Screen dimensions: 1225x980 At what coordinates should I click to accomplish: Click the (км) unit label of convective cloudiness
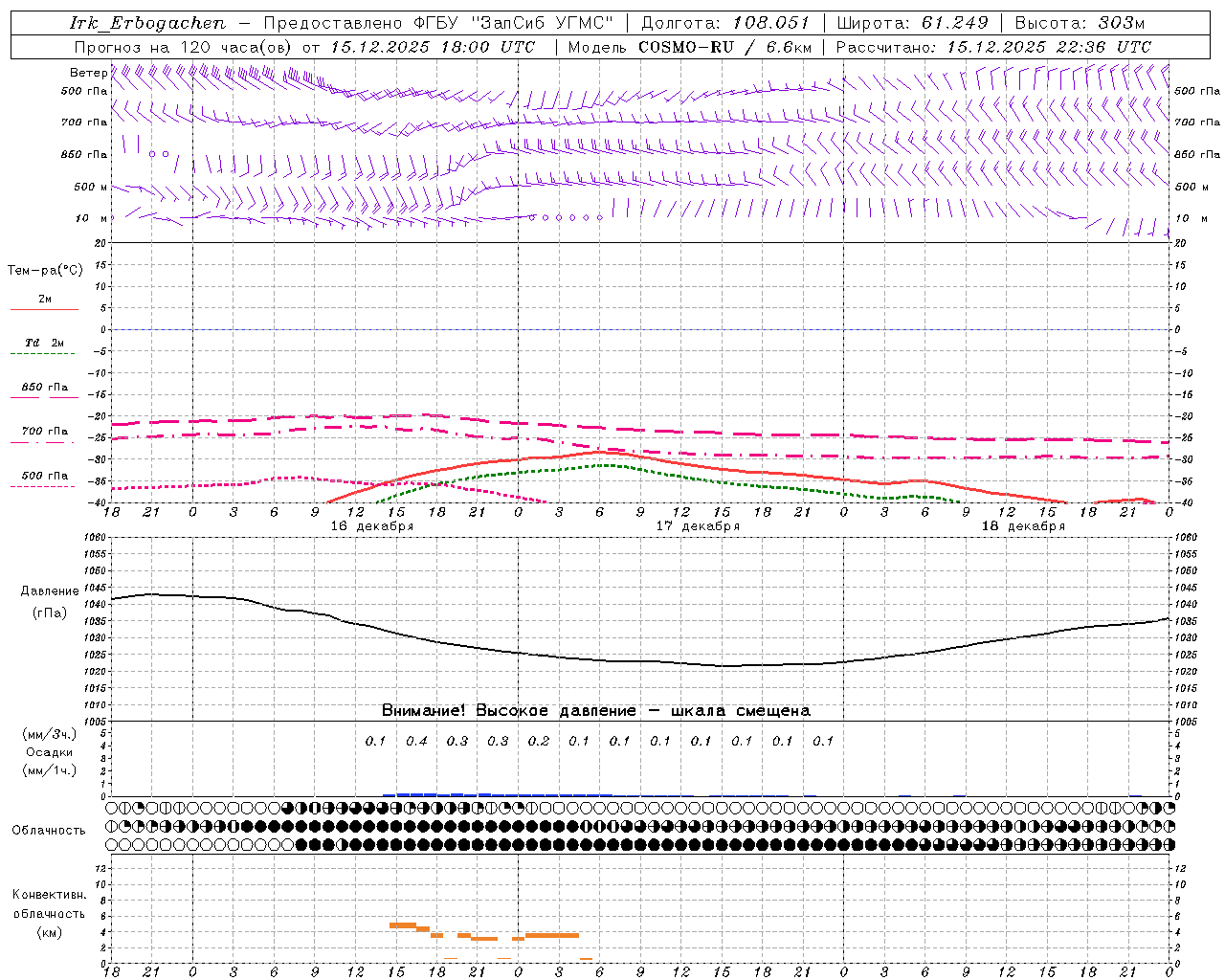[x=50, y=932]
